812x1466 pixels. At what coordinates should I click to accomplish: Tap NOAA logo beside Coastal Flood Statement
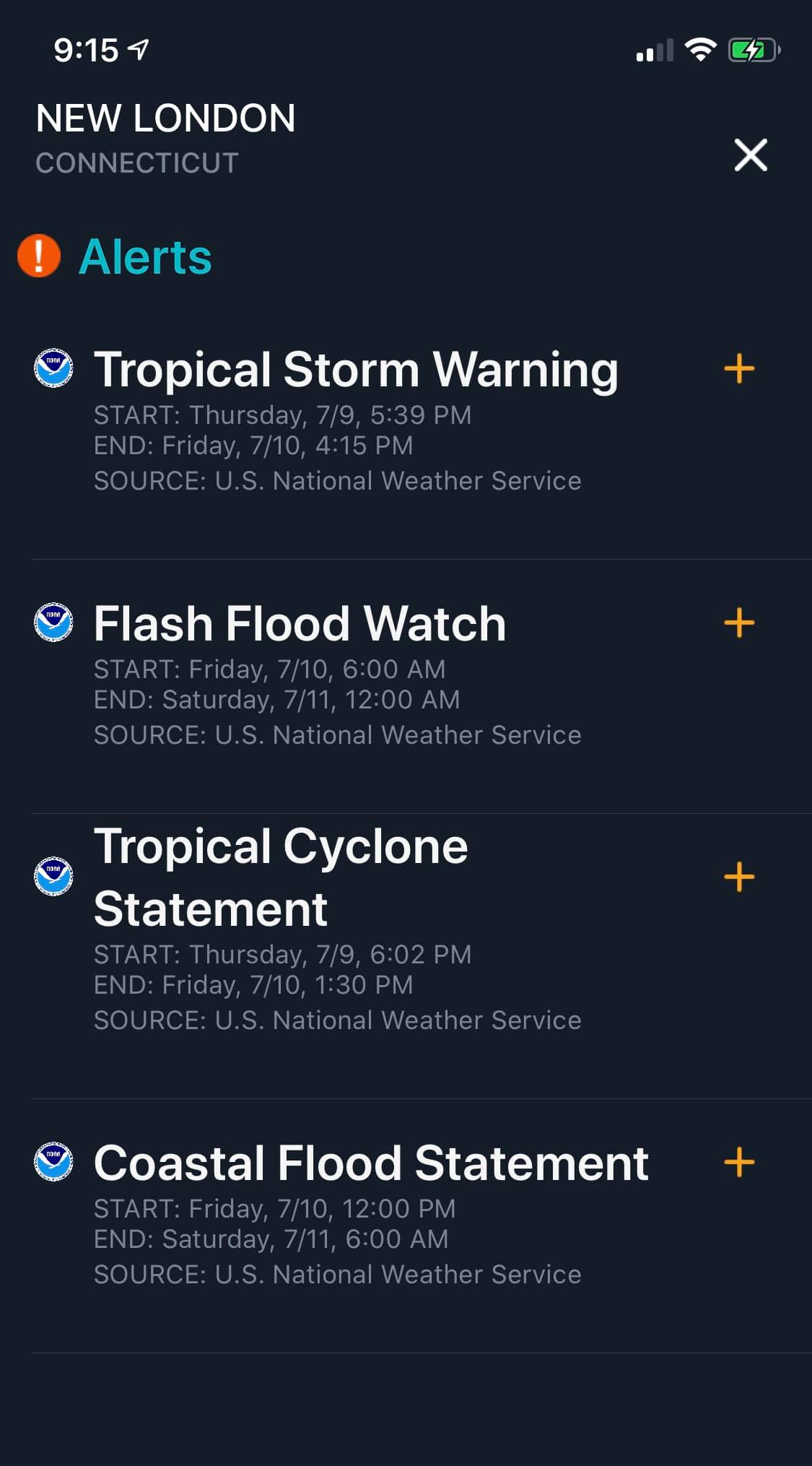[53, 1162]
